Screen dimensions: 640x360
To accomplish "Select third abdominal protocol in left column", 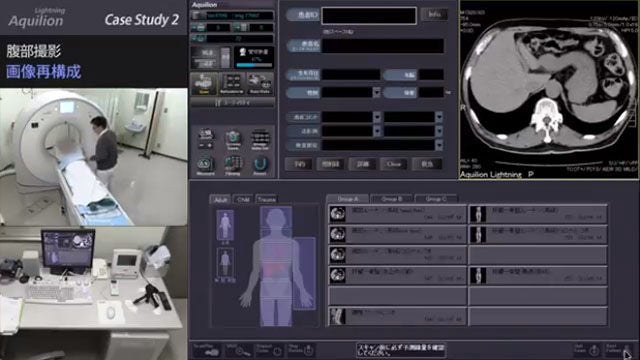I will [397, 255].
